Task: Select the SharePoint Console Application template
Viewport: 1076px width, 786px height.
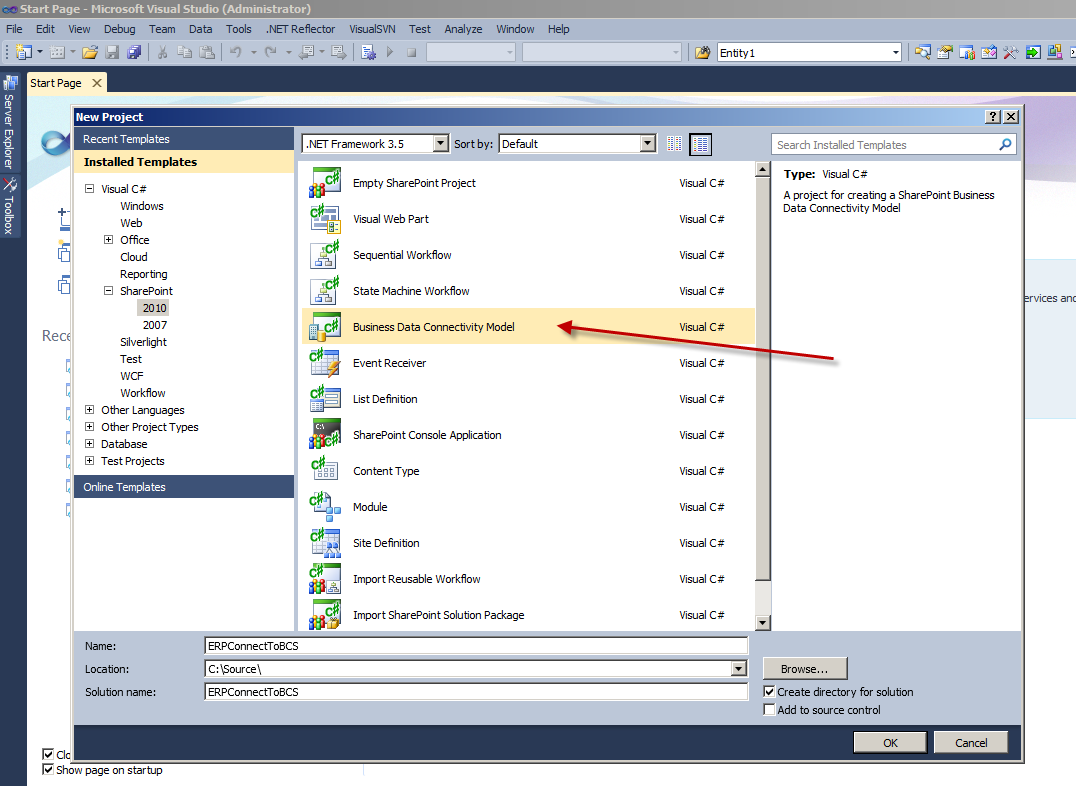Action: click(528, 435)
